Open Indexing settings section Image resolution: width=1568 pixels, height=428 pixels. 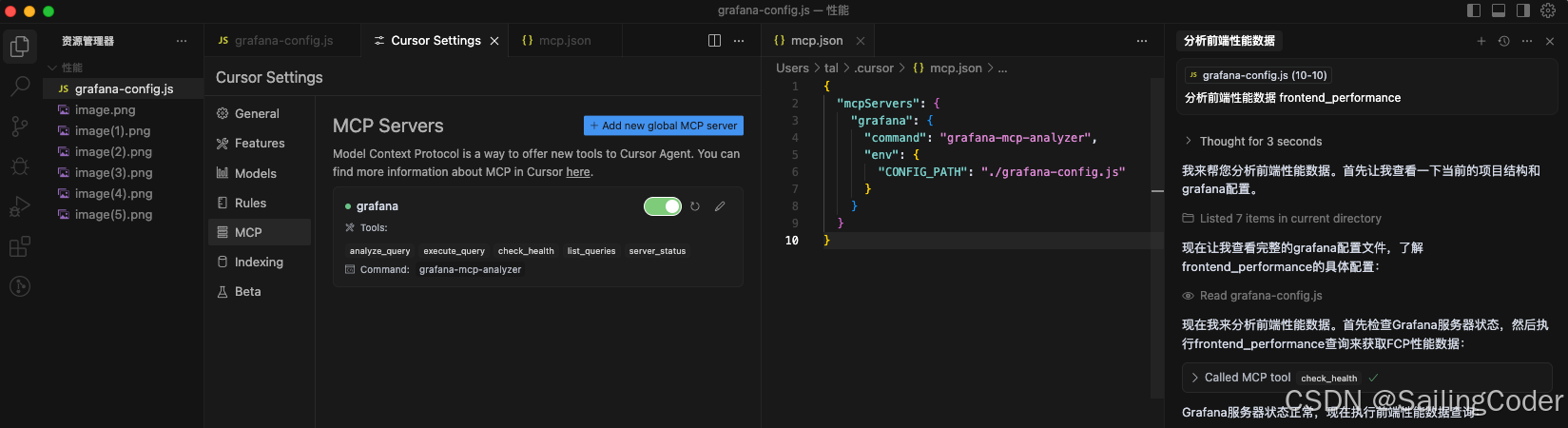coord(260,262)
